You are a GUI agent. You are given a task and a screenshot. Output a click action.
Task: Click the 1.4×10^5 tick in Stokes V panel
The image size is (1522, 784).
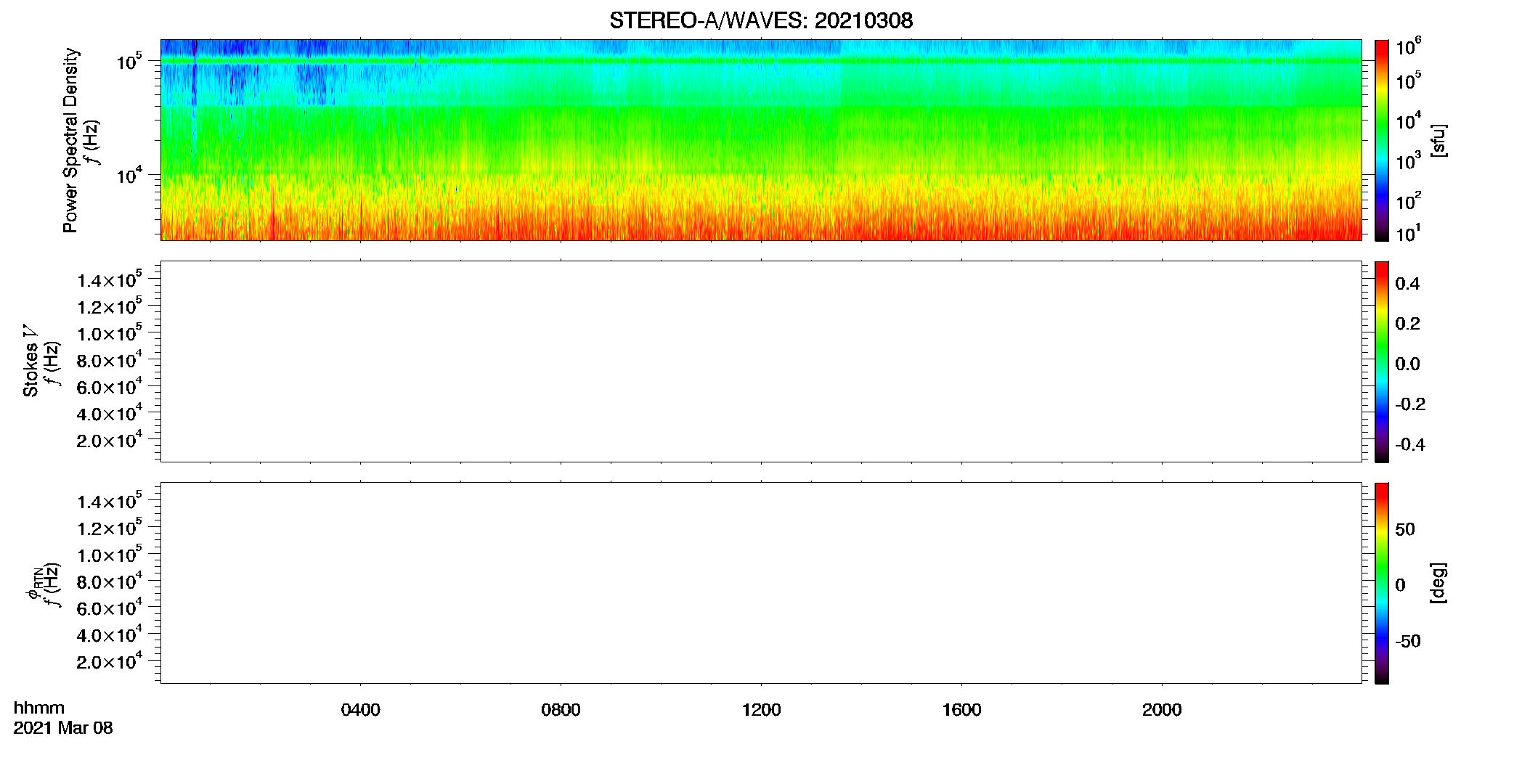[110, 279]
